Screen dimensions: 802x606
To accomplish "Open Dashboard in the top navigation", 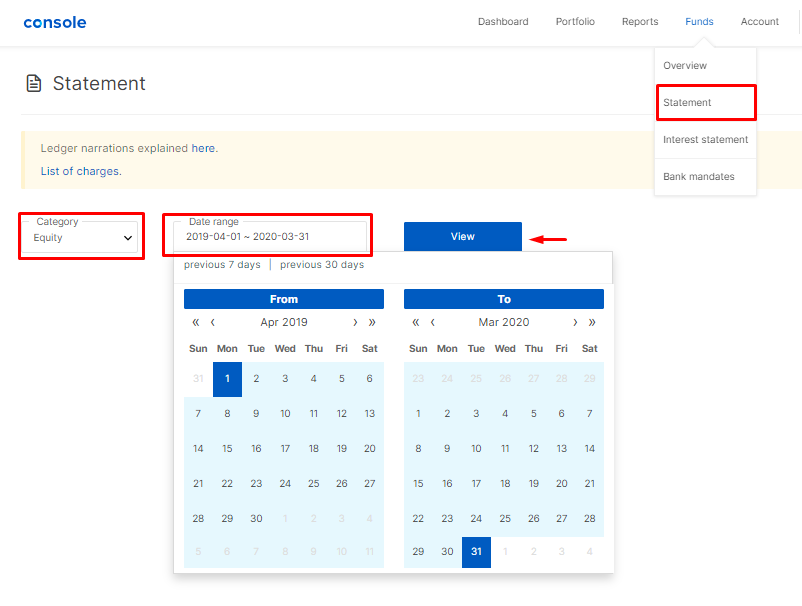I will (x=503, y=21).
